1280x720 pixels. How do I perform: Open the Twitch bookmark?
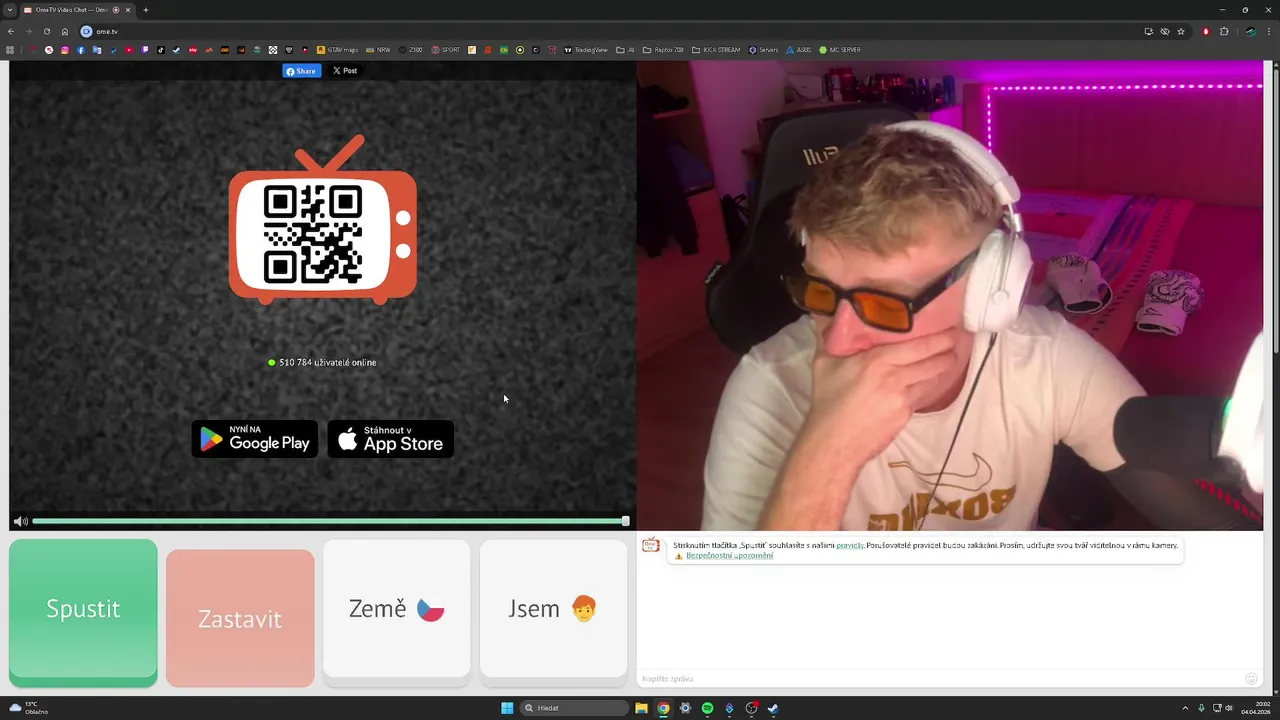point(145,50)
